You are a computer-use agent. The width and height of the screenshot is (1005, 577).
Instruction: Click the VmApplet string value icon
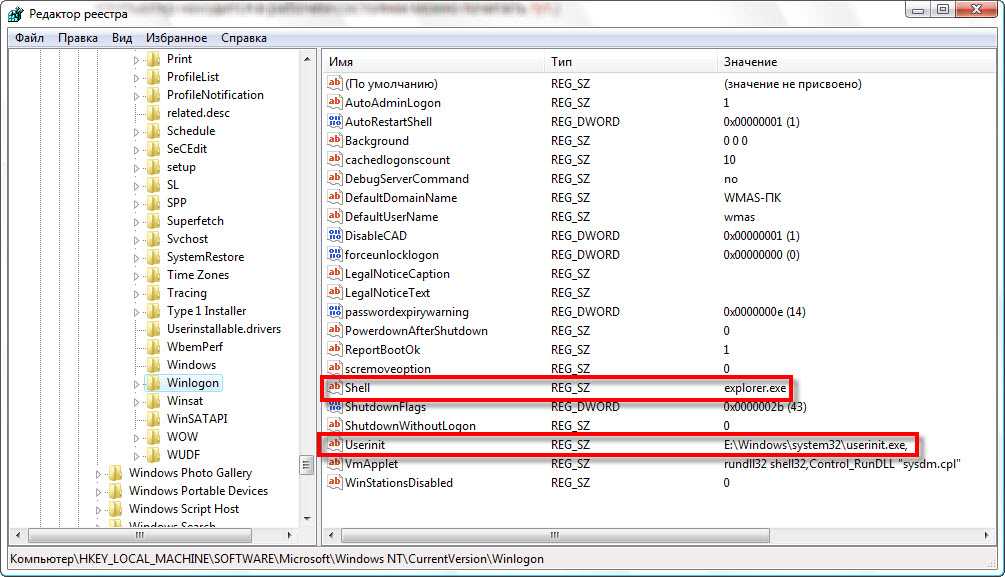point(335,463)
